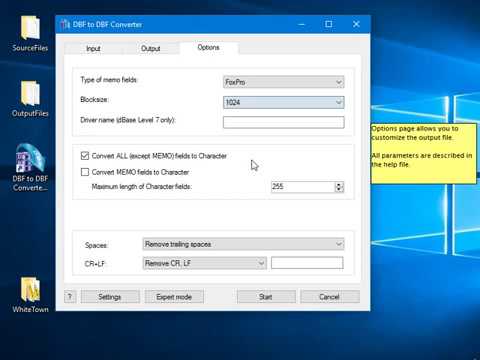Click the 'Maximum length of Character fields' label
480x360 pixels.
click(x=142, y=187)
